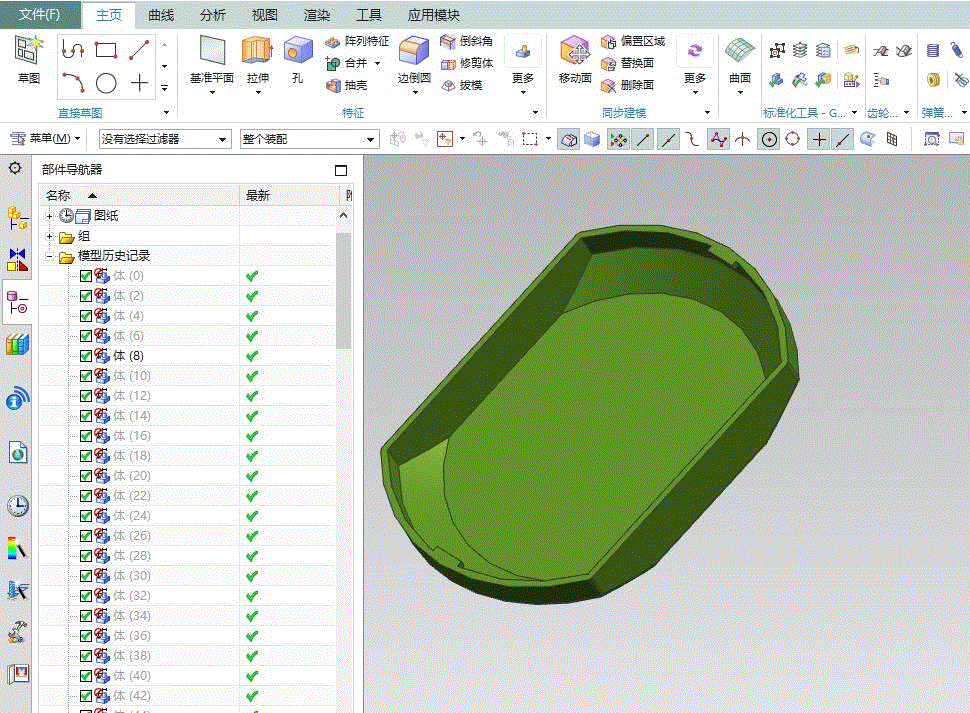Open the reuse library books icon

[x=17, y=344]
